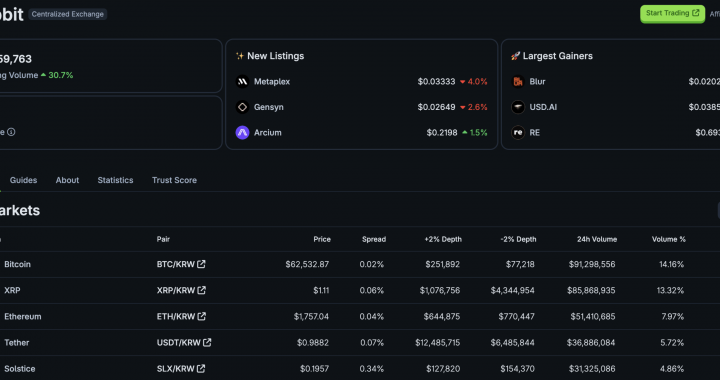Open external link icon next to XRP/KRW
720x380 pixels.
click(202, 291)
